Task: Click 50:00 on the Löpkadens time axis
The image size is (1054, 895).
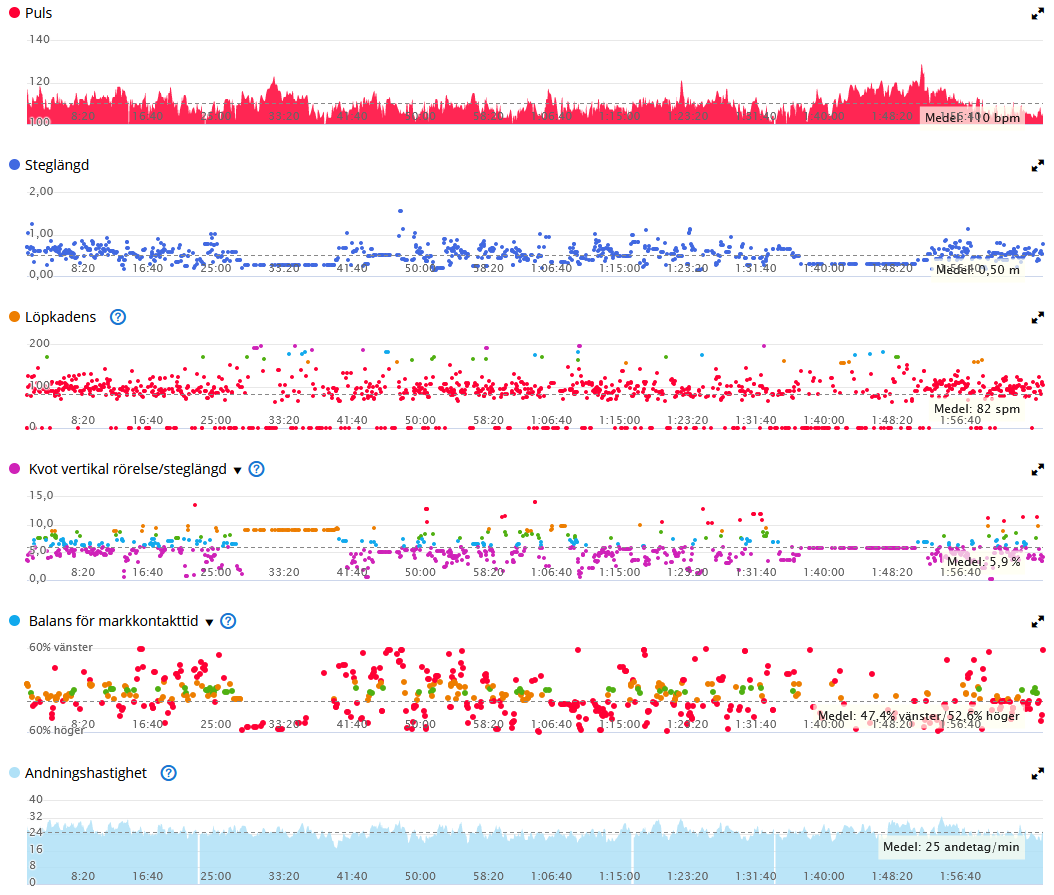Action: (420, 420)
